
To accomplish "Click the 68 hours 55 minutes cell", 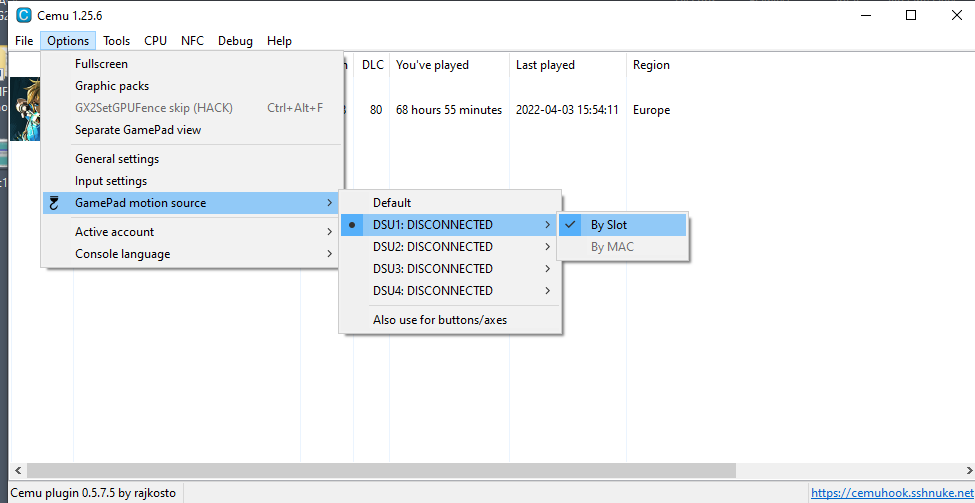I will coord(449,110).
